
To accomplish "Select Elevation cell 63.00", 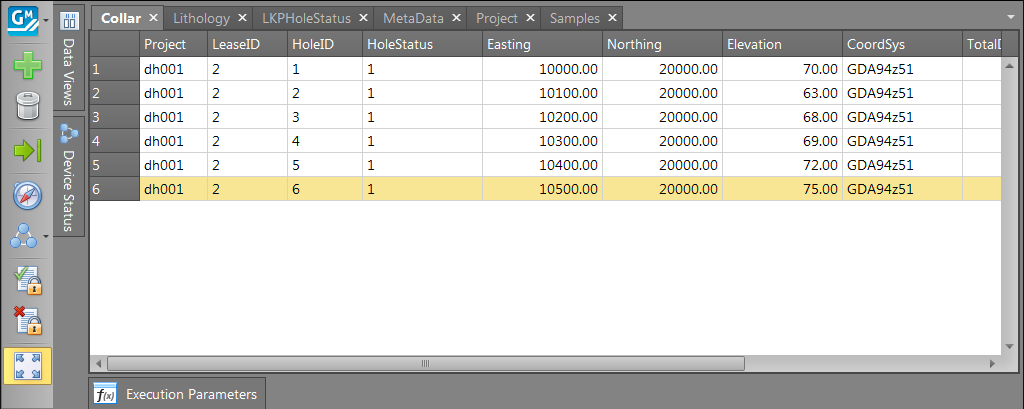I will tap(782, 93).
